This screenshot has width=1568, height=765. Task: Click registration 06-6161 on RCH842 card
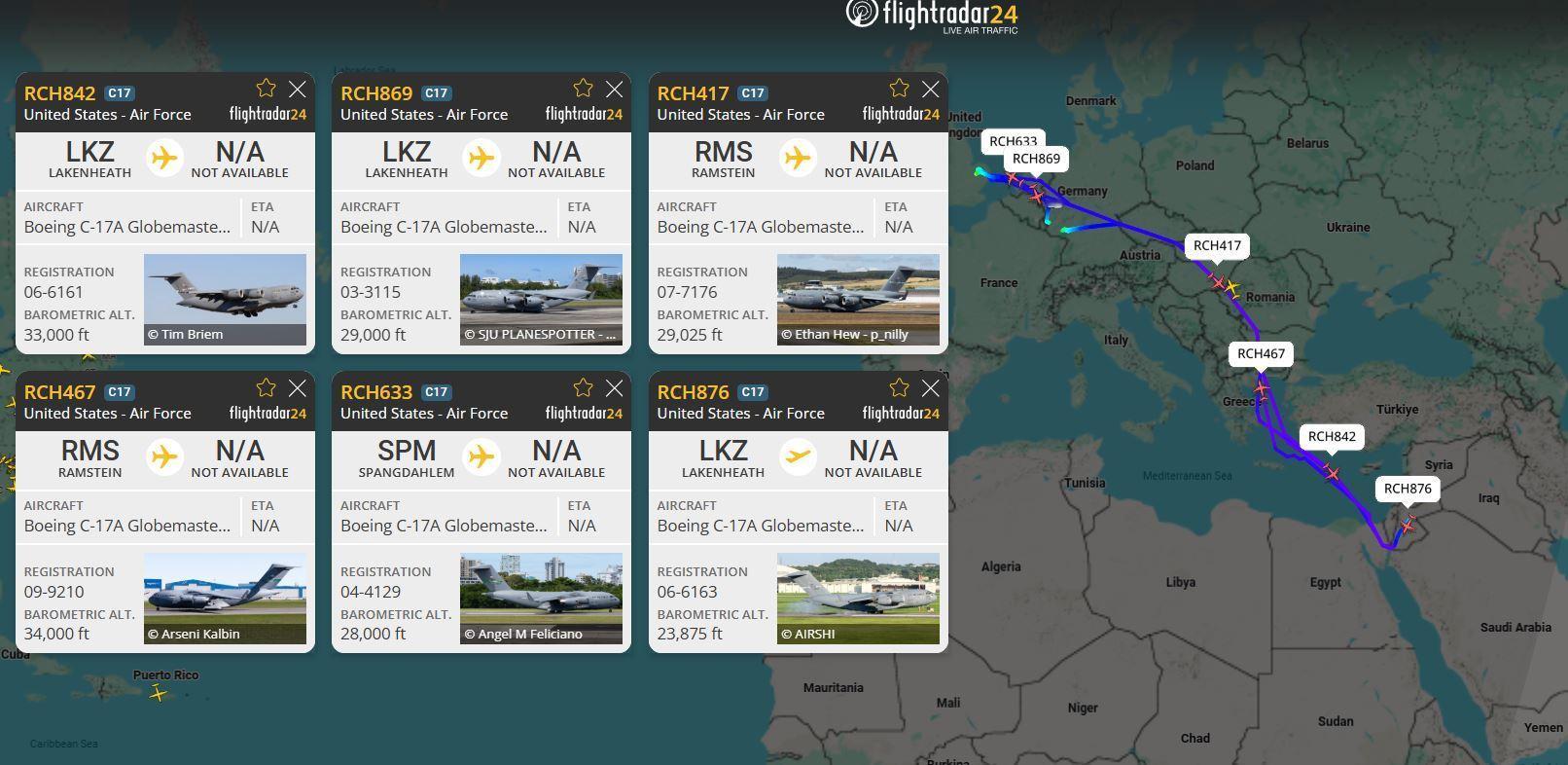click(x=53, y=292)
